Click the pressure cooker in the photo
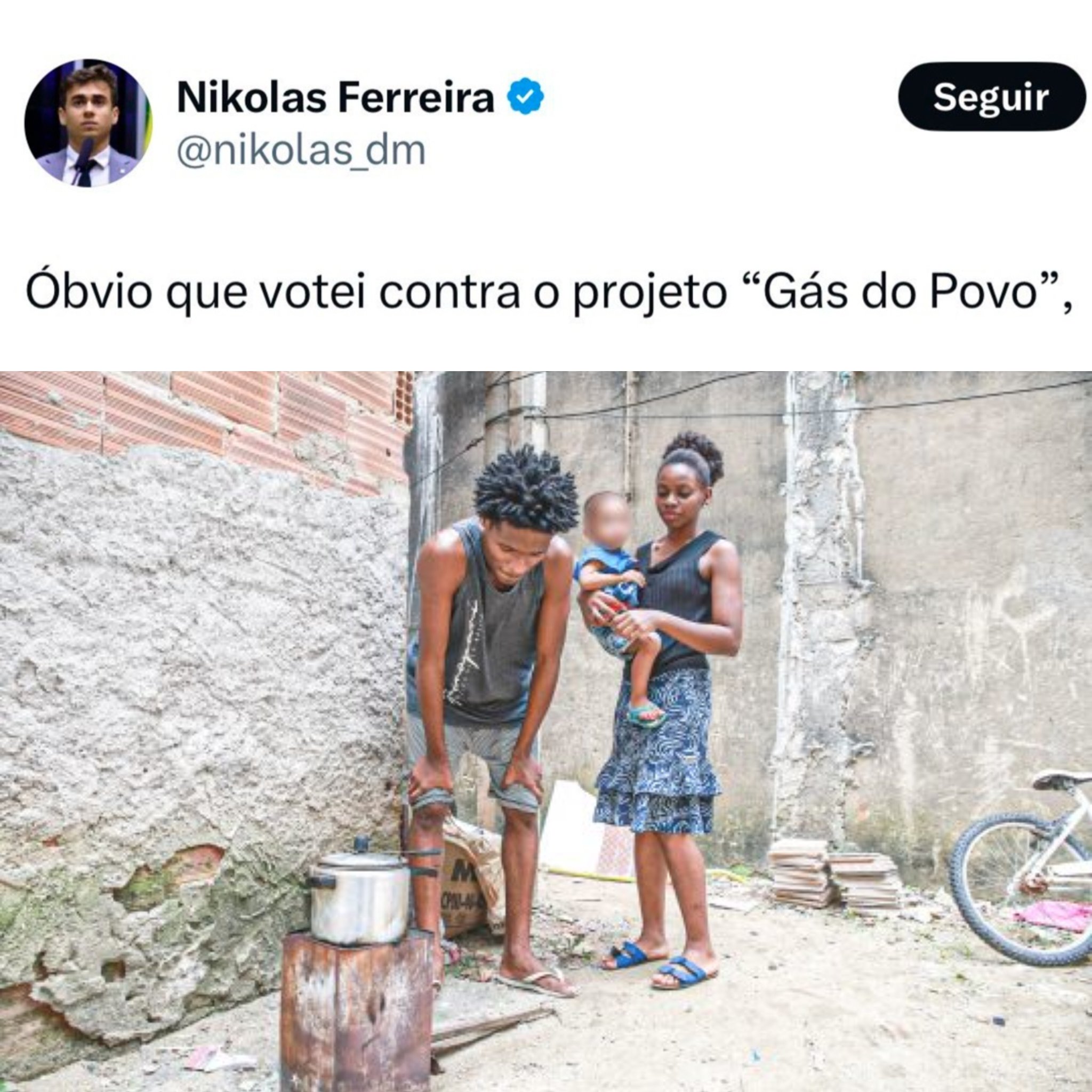This screenshot has height=1092, width=1092. (x=359, y=893)
